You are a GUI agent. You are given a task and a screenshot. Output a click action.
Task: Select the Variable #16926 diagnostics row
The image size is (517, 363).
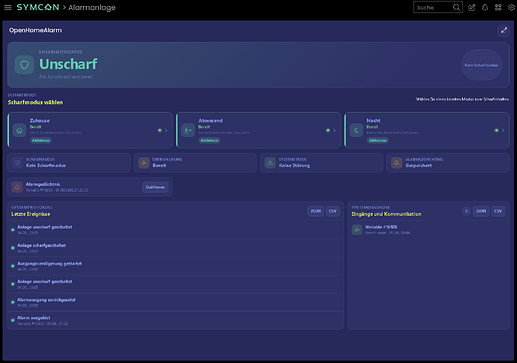(x=428, y=230)
